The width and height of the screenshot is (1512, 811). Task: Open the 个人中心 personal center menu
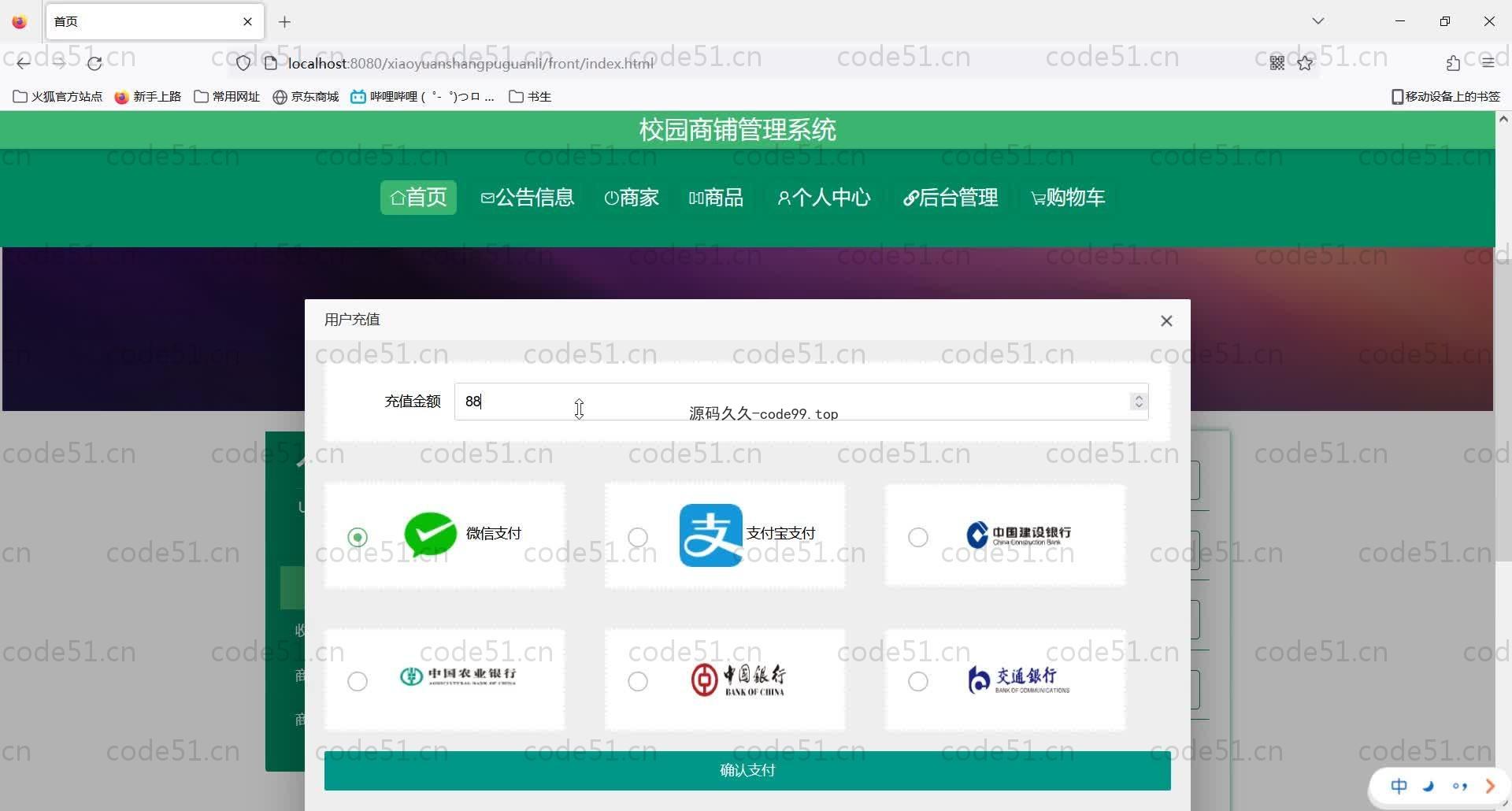[824, 197]
